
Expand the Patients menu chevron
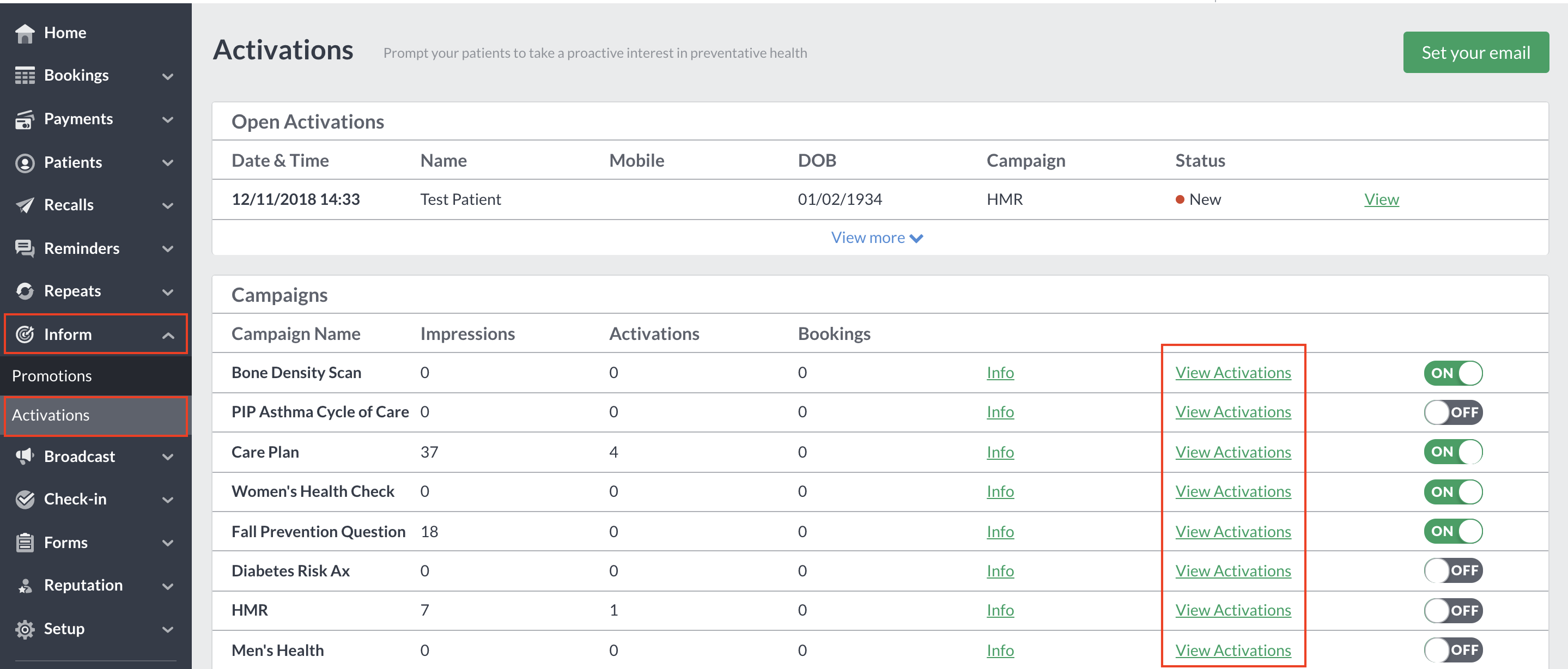[x=168, y=163]
